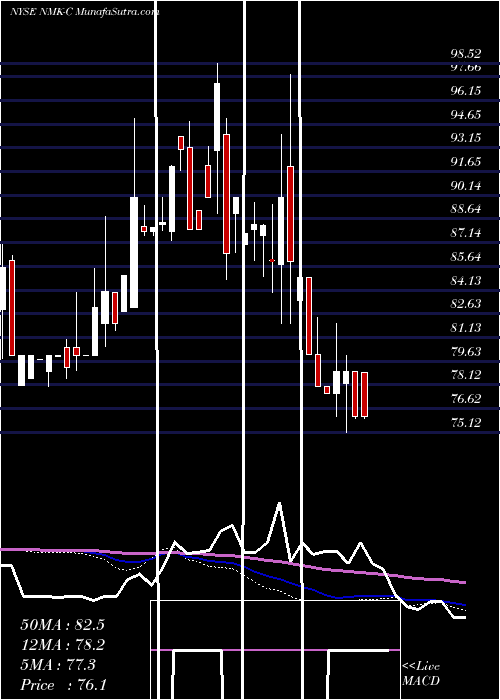Click the 82.63 price axis label
The width and height of the screenshot is (500, 700).
[x=466, y=304]
